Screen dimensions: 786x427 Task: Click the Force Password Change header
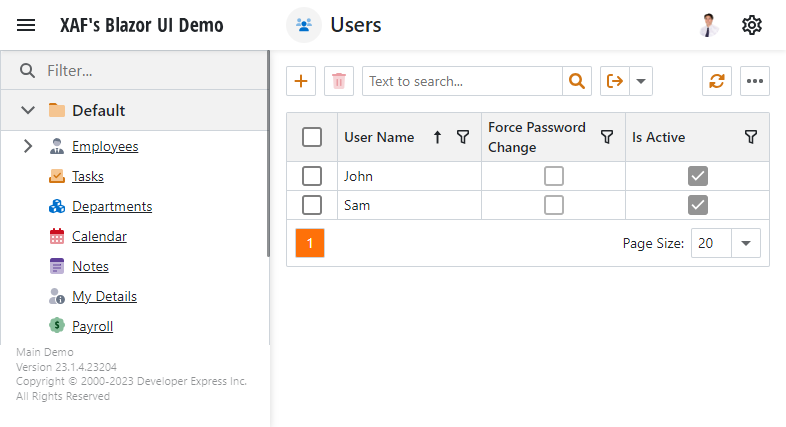click(x=537, y=137)
